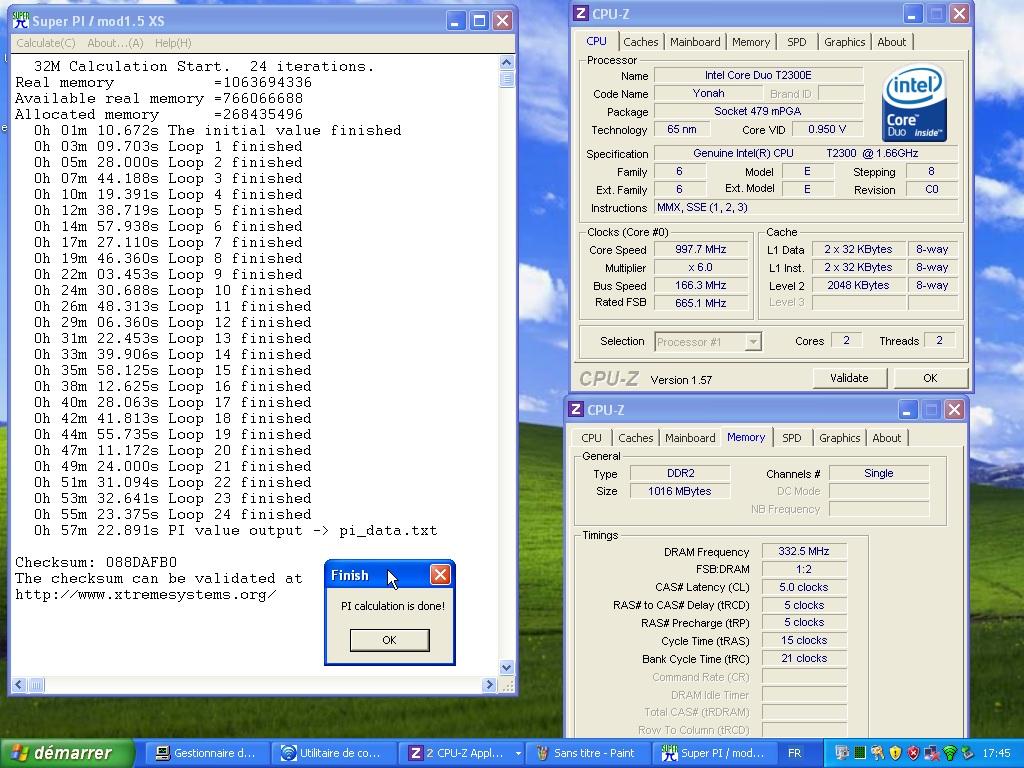The image size is (1024, 768).
Task: Open Mainboard tab in lower CPU-Z window
Action: tap(690, 438)
